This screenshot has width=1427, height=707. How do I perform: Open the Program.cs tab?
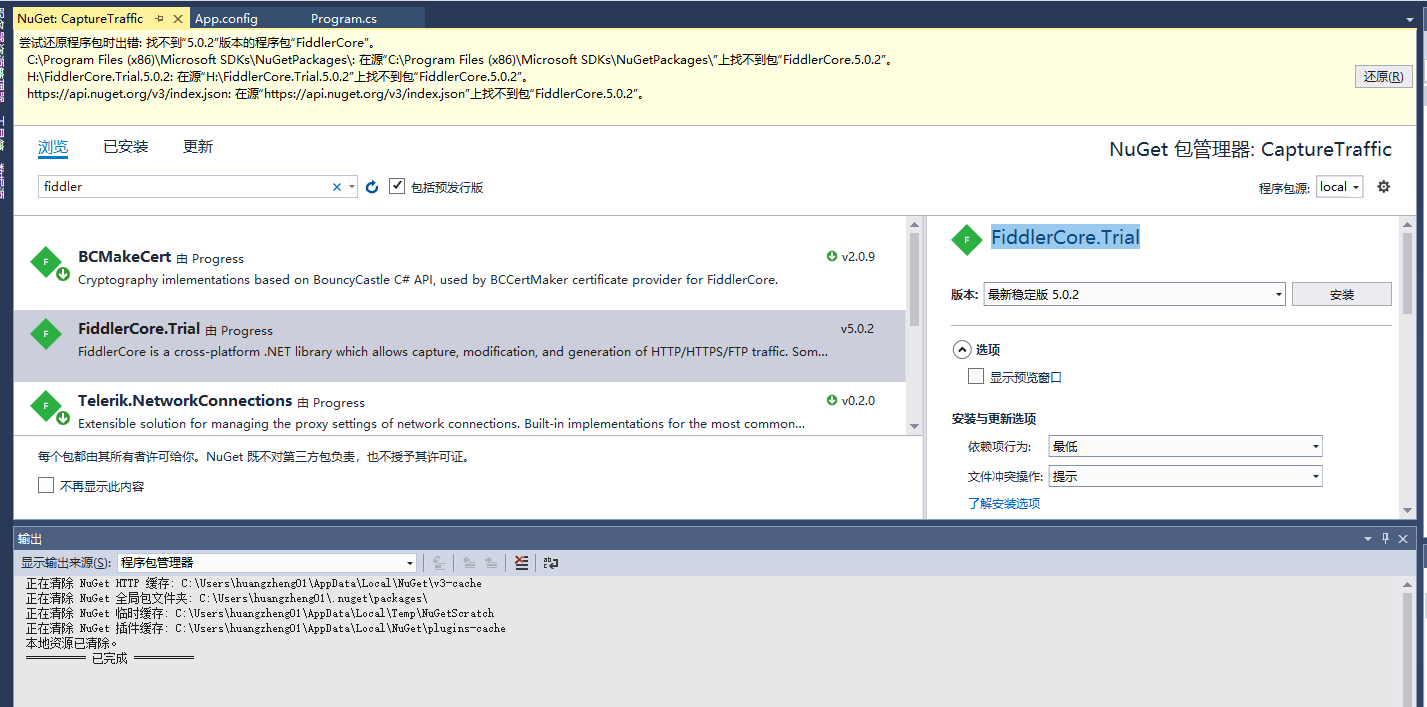[343, 19]
